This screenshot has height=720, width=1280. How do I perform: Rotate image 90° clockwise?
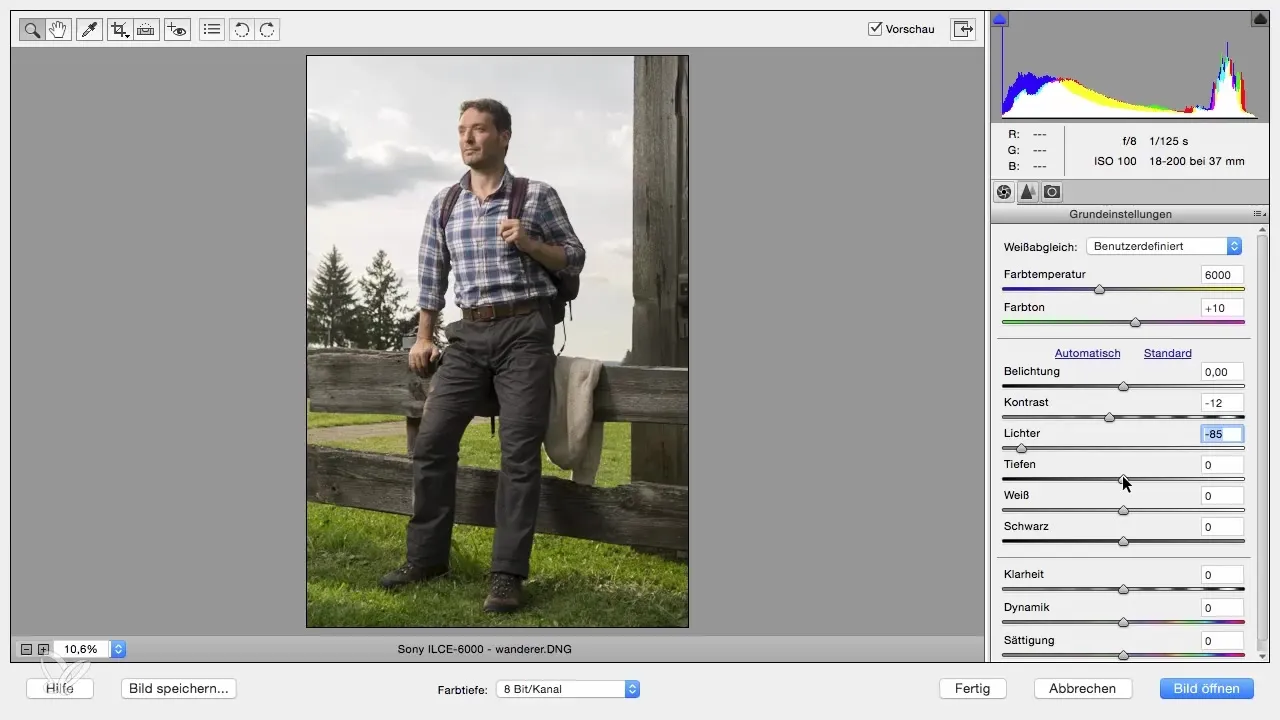pyautogui.click(x=267, y=30)
